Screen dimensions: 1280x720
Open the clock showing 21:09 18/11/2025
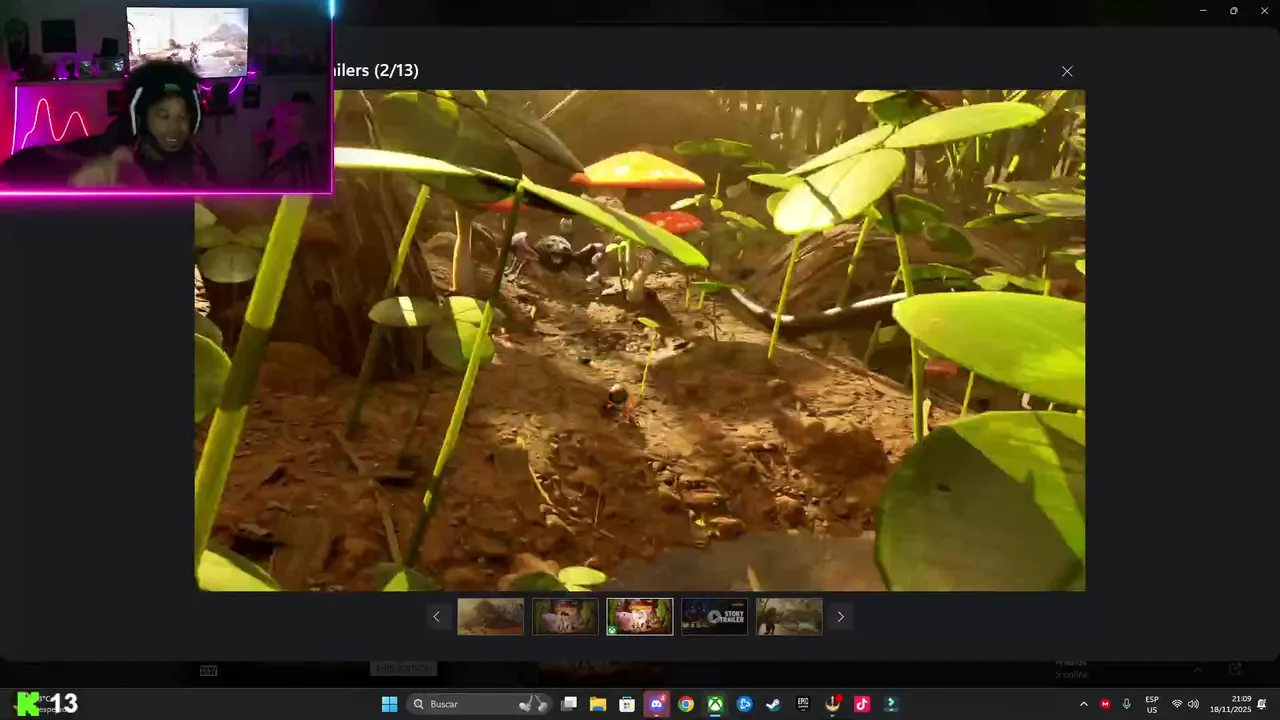click(1231, 704)
